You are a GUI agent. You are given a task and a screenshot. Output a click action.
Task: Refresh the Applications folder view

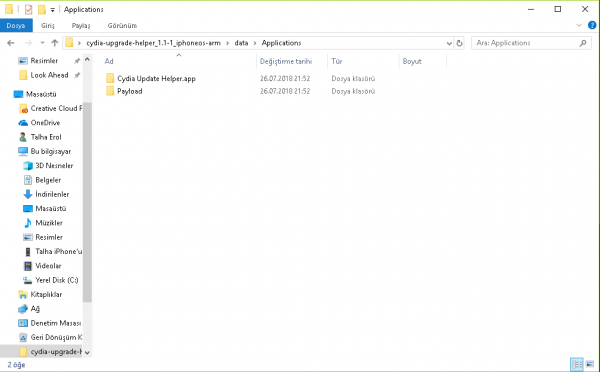click(x=459, y=43)
